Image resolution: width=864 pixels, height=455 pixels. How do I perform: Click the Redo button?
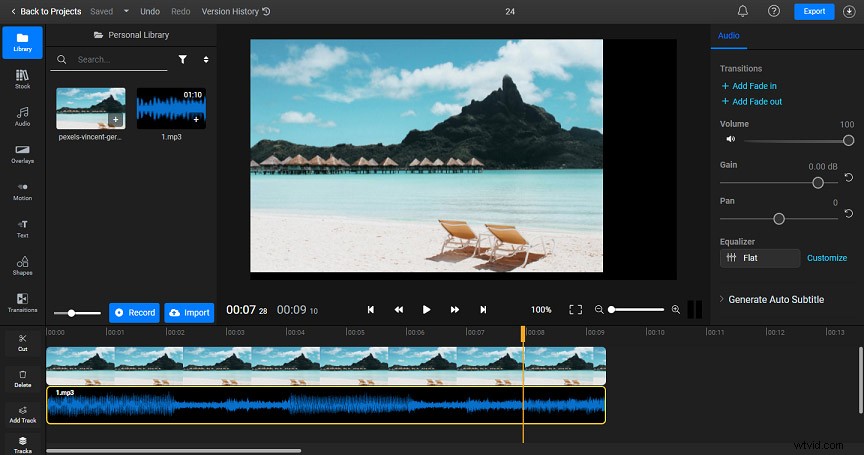180,11
